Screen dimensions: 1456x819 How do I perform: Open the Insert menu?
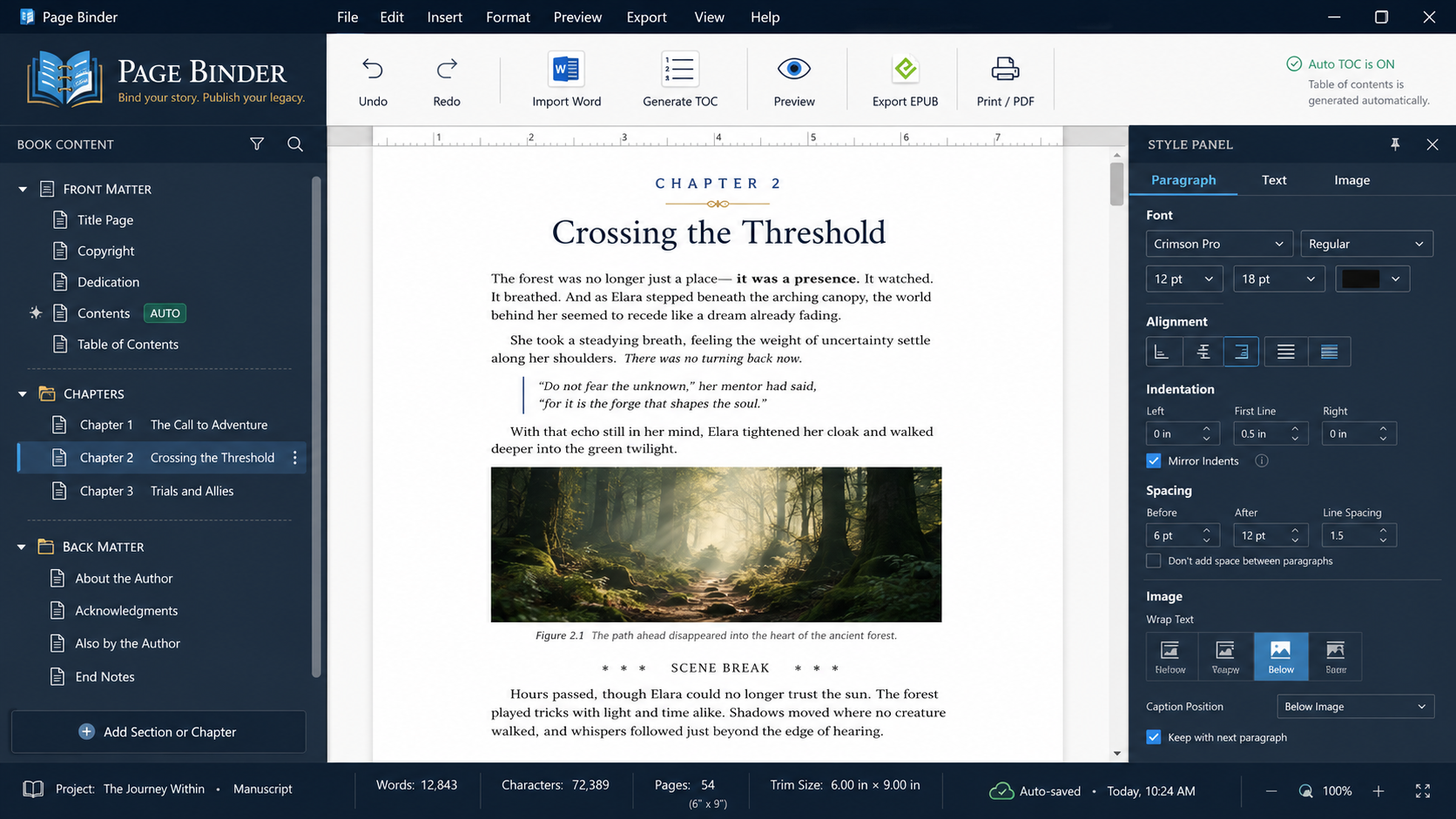coord(444,17)
